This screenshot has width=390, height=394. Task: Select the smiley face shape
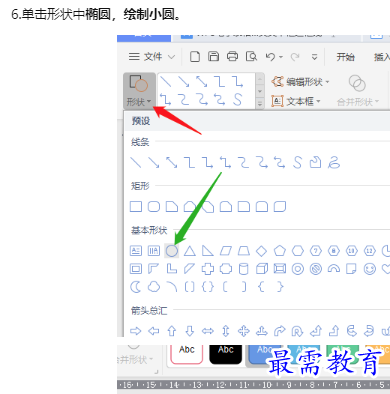pyautogui.click(x=370, y=269)
